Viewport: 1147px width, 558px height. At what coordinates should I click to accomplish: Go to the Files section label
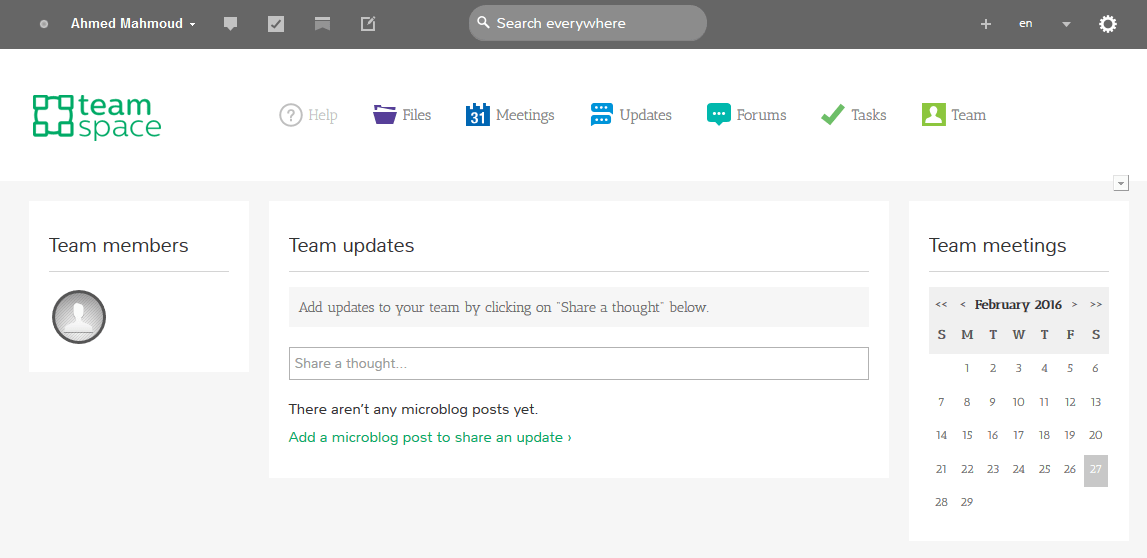coord(417,115)
